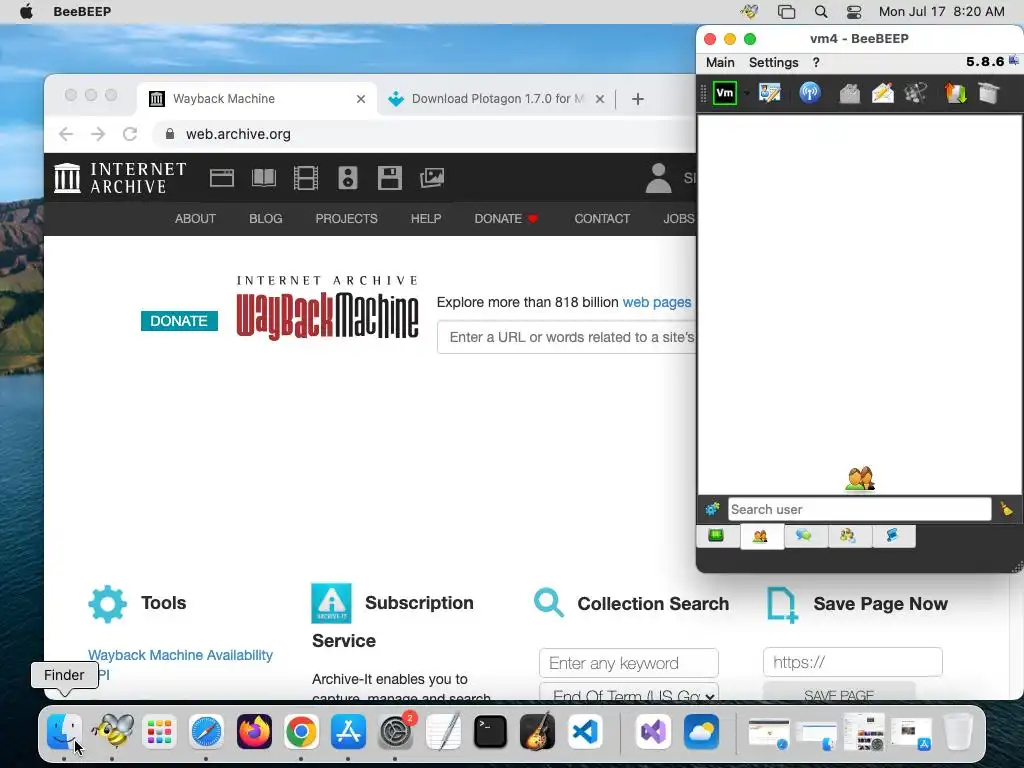This screenshot has height=768, width=1024.
Task: Open Terminal from the dock
Action: point(490,731)
